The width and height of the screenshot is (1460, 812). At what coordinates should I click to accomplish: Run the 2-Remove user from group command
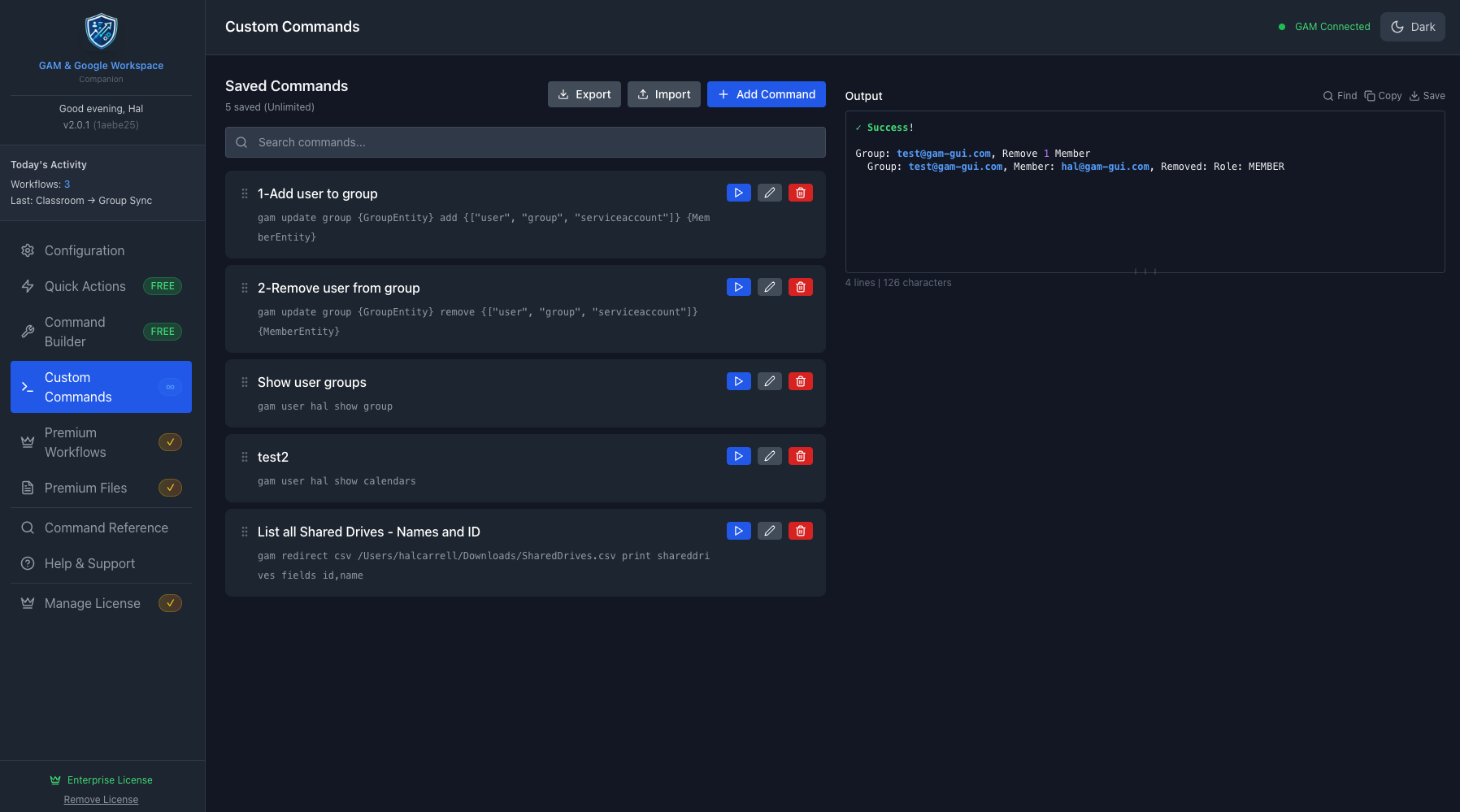tap(738, 287)
